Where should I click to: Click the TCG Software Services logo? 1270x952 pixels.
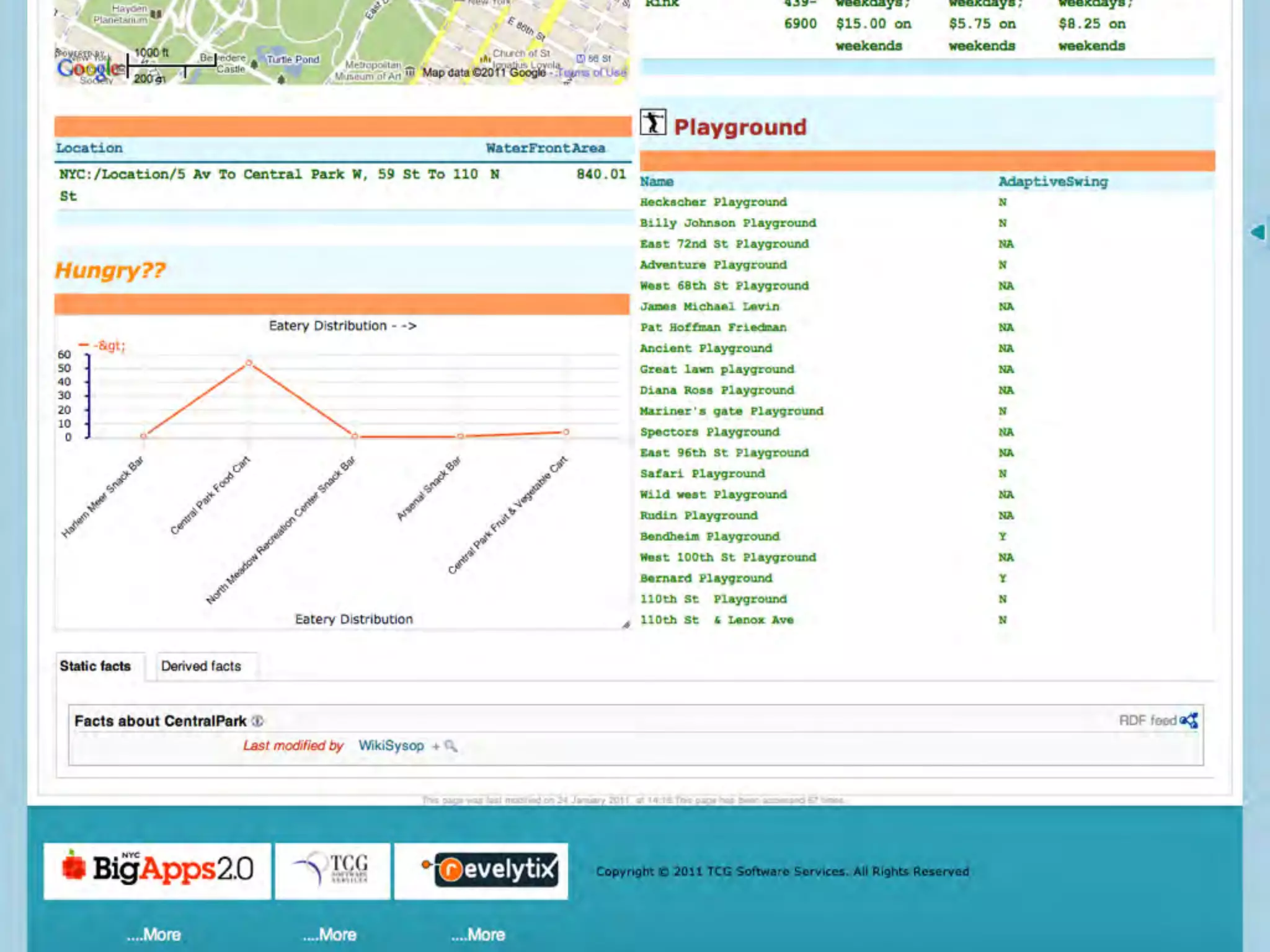[x=333, y=870]
